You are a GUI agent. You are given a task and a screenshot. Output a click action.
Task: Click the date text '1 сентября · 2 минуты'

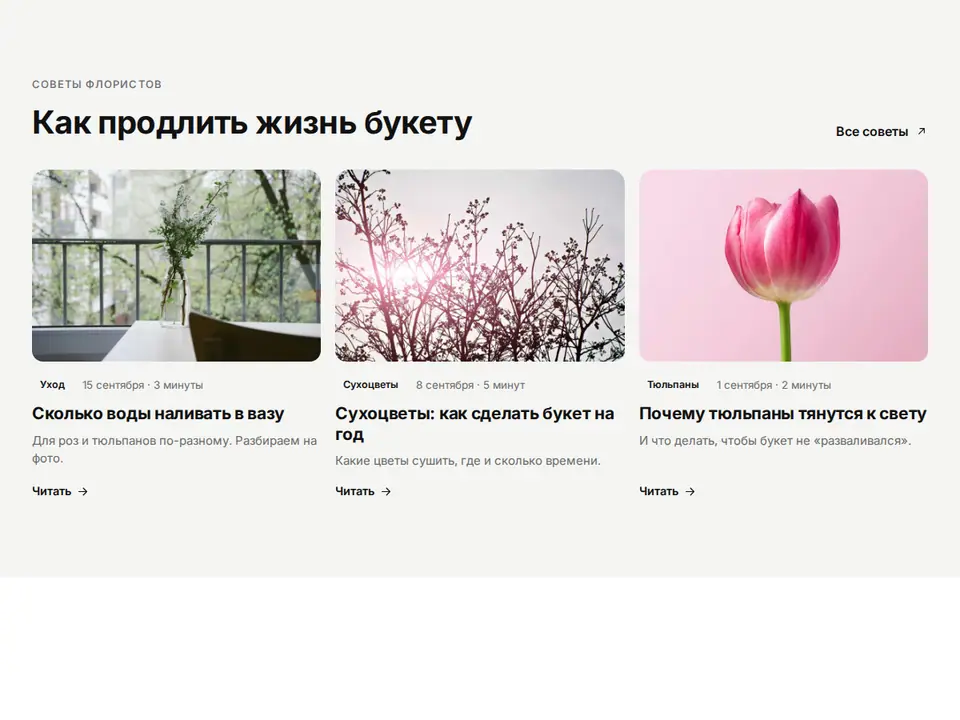(x=774, y=385)
